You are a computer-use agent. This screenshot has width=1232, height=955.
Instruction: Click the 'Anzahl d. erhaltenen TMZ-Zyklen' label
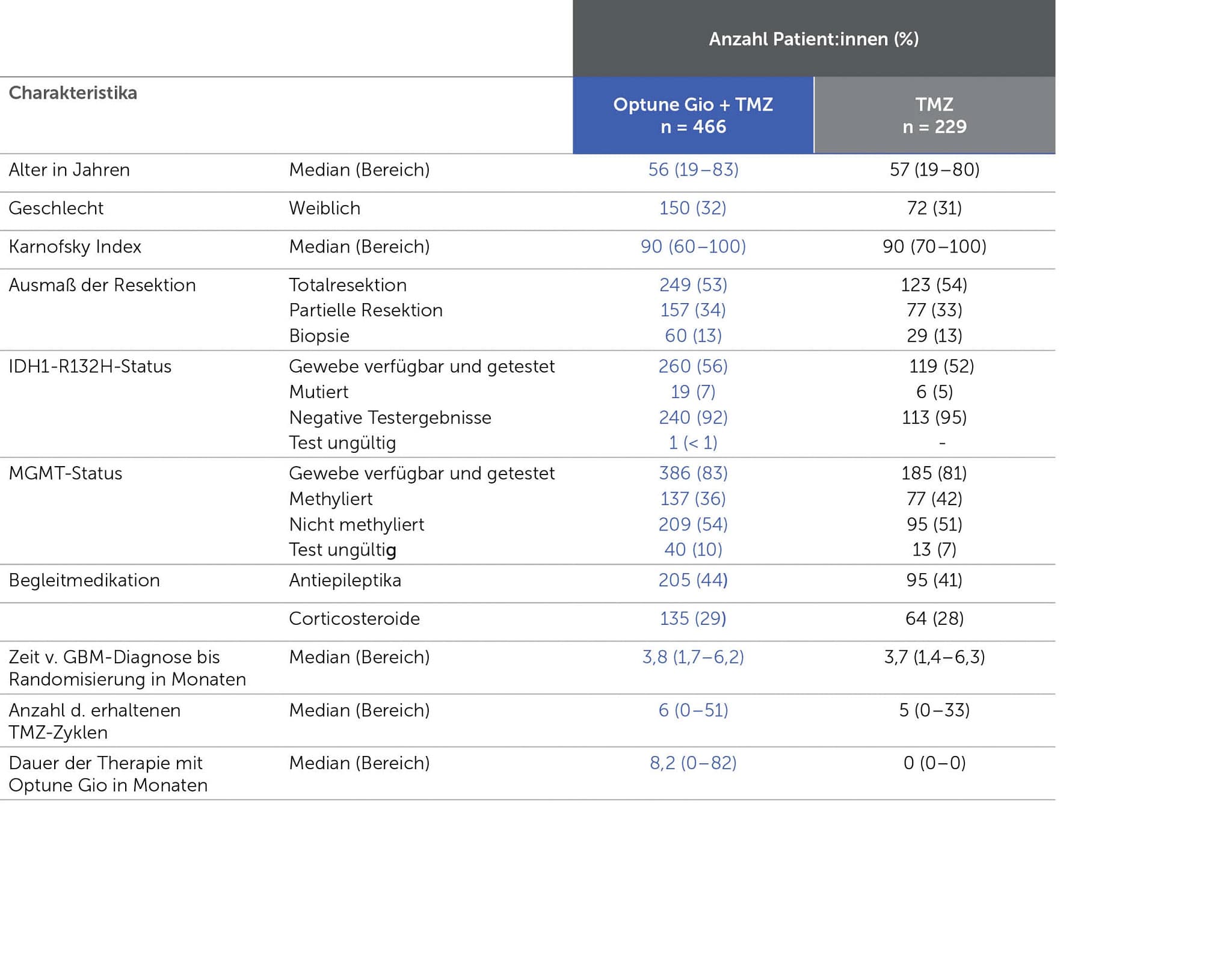coord(94,721)
